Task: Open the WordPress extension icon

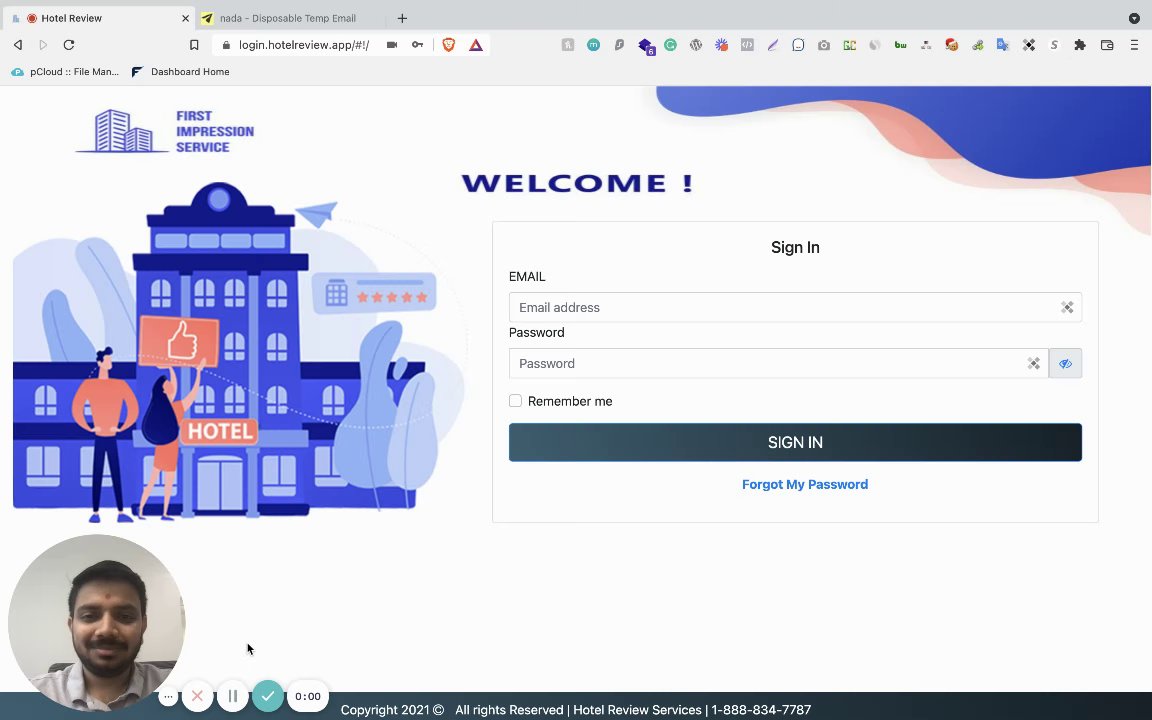Action: coord(696,45)
